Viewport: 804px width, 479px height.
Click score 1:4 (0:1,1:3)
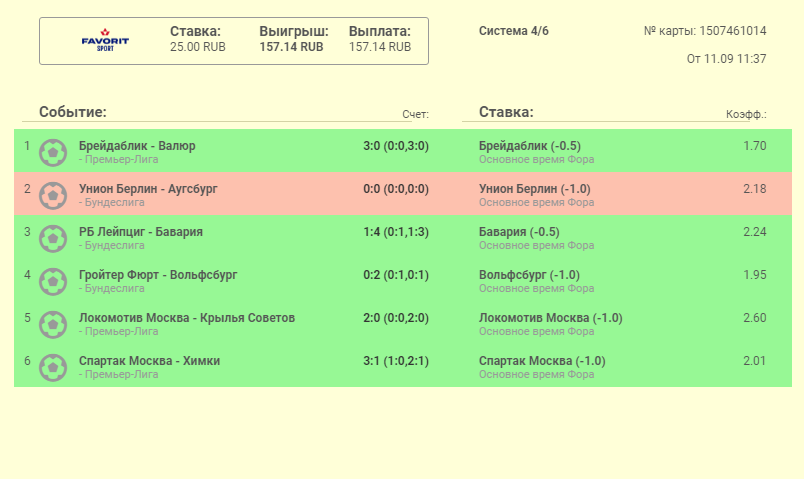(x=396, y=232)
